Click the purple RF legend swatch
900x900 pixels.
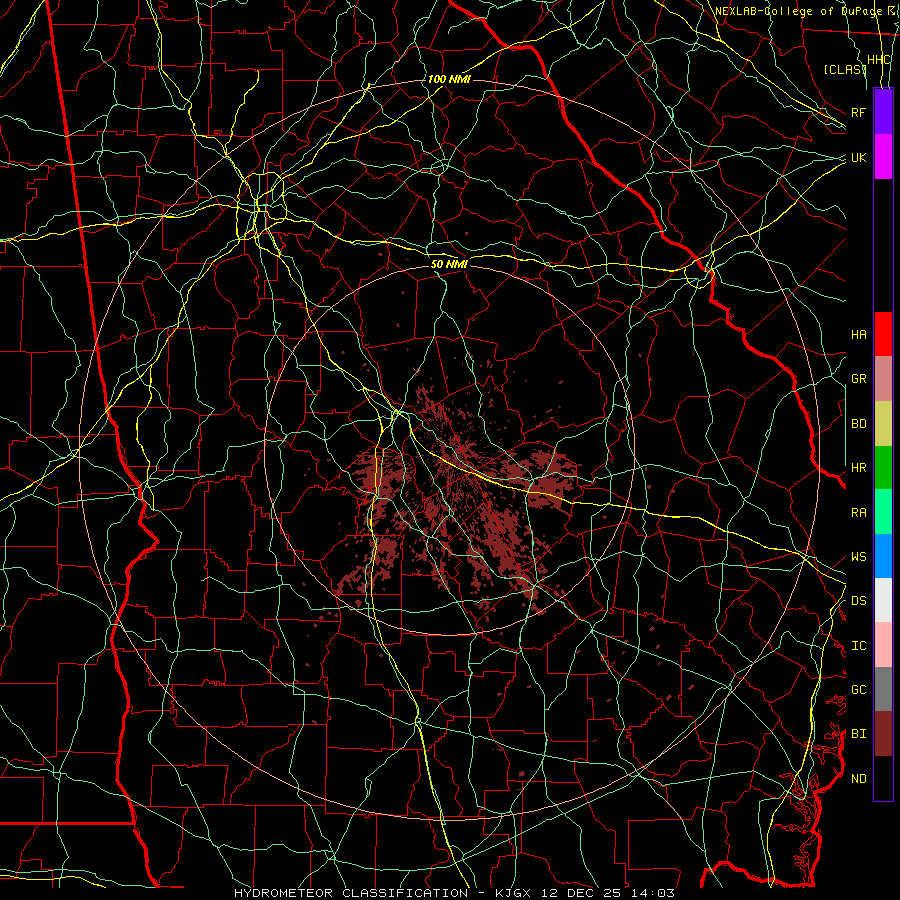pyautogui.click(x=883, y=112)
